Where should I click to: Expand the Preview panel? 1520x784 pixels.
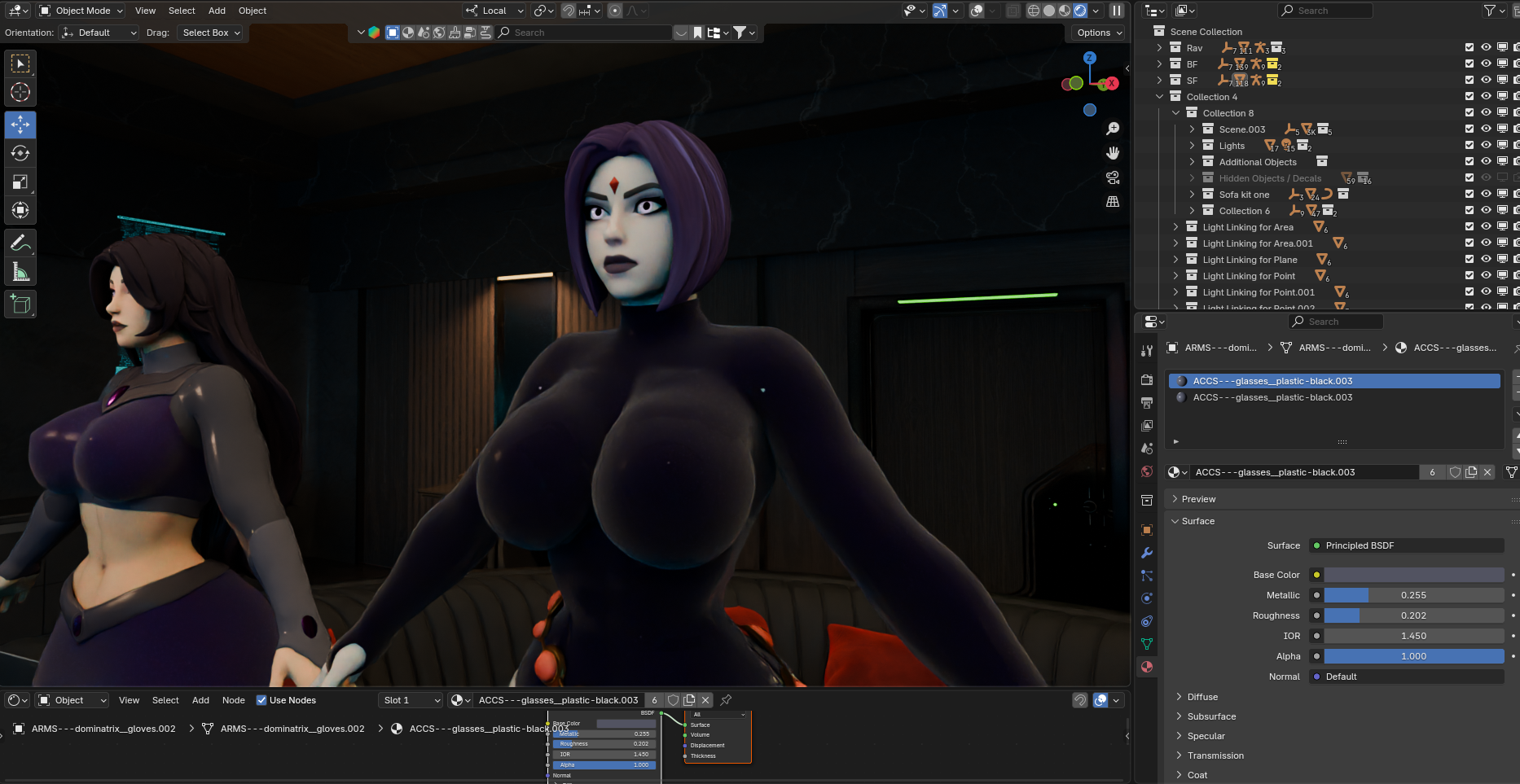pos(1198,499)
